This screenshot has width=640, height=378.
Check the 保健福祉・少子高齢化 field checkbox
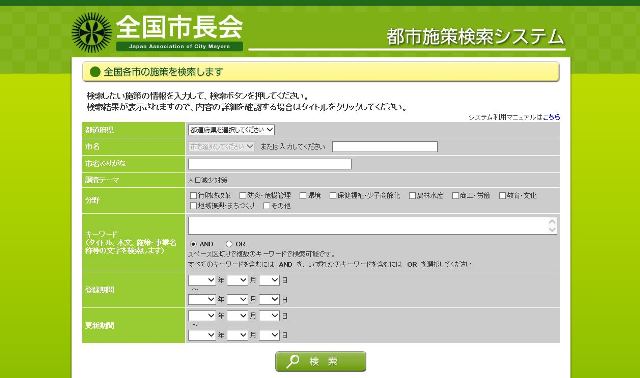pos(333,196)
